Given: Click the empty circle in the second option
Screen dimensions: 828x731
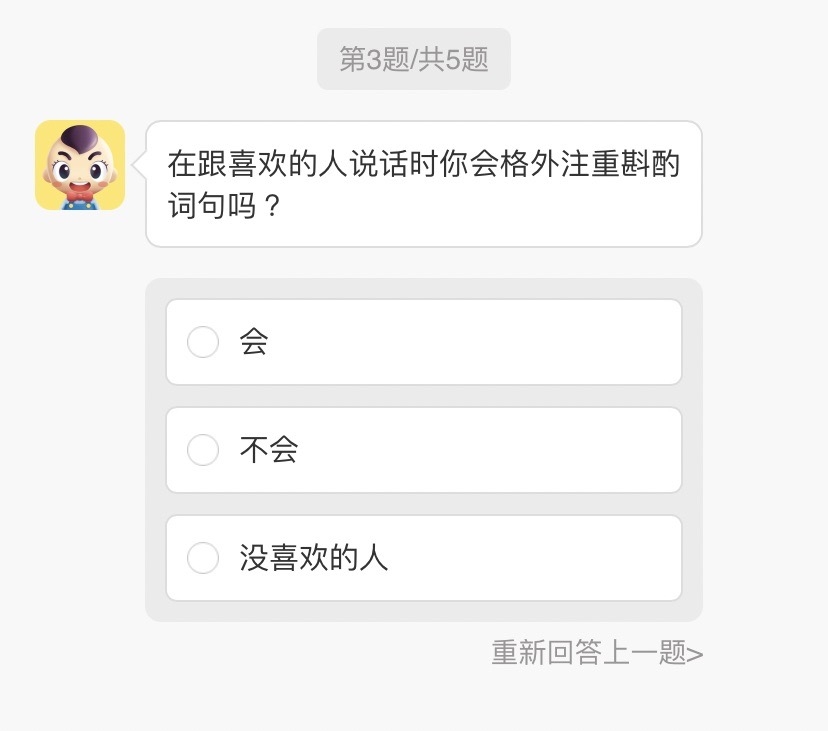Looking at the screenshot, I should [x=203, y=450].
